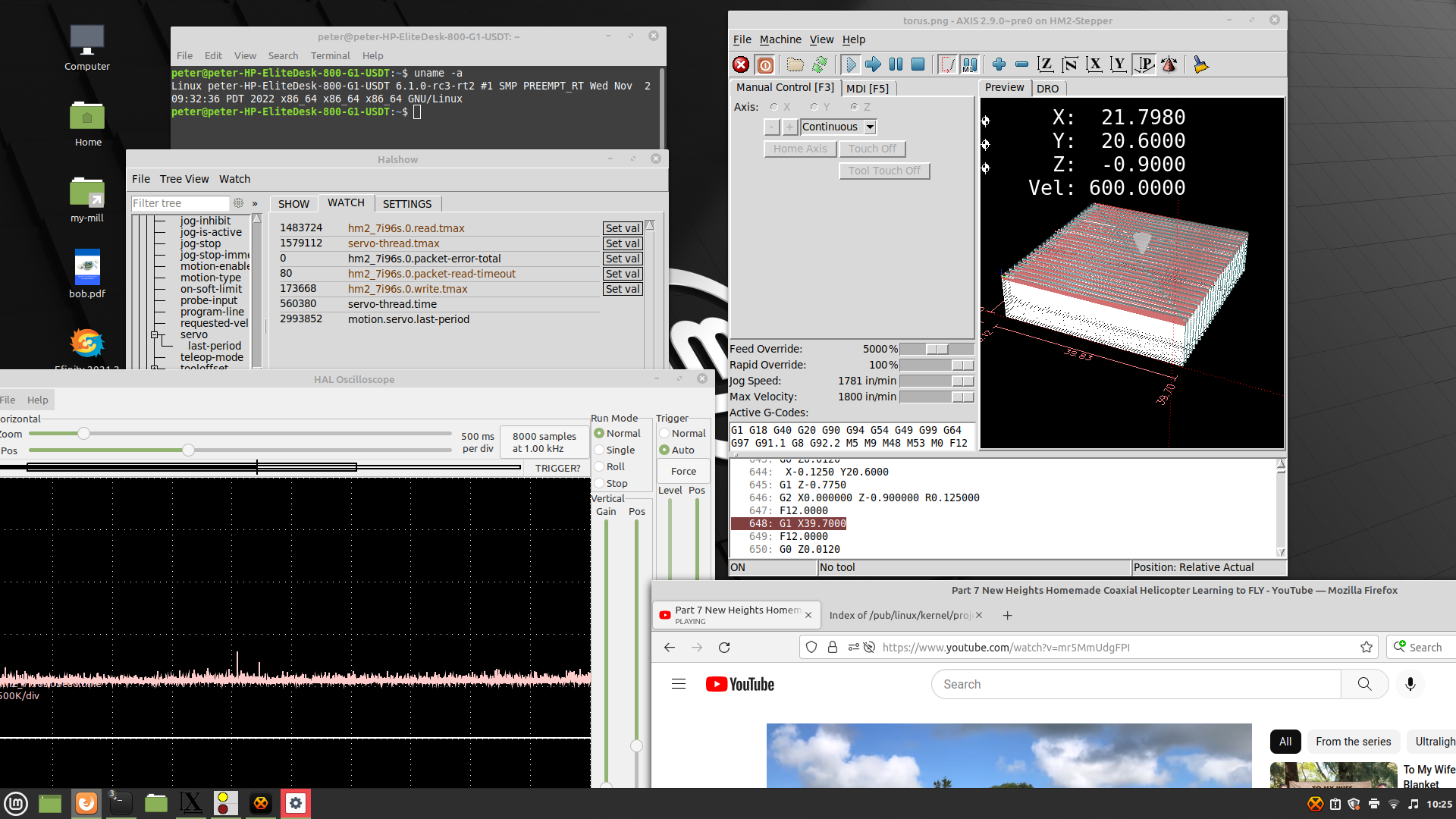
Task: Click Set val for hm2_7i96s.0.packet-read-timeout
Action: pos(623,274)
